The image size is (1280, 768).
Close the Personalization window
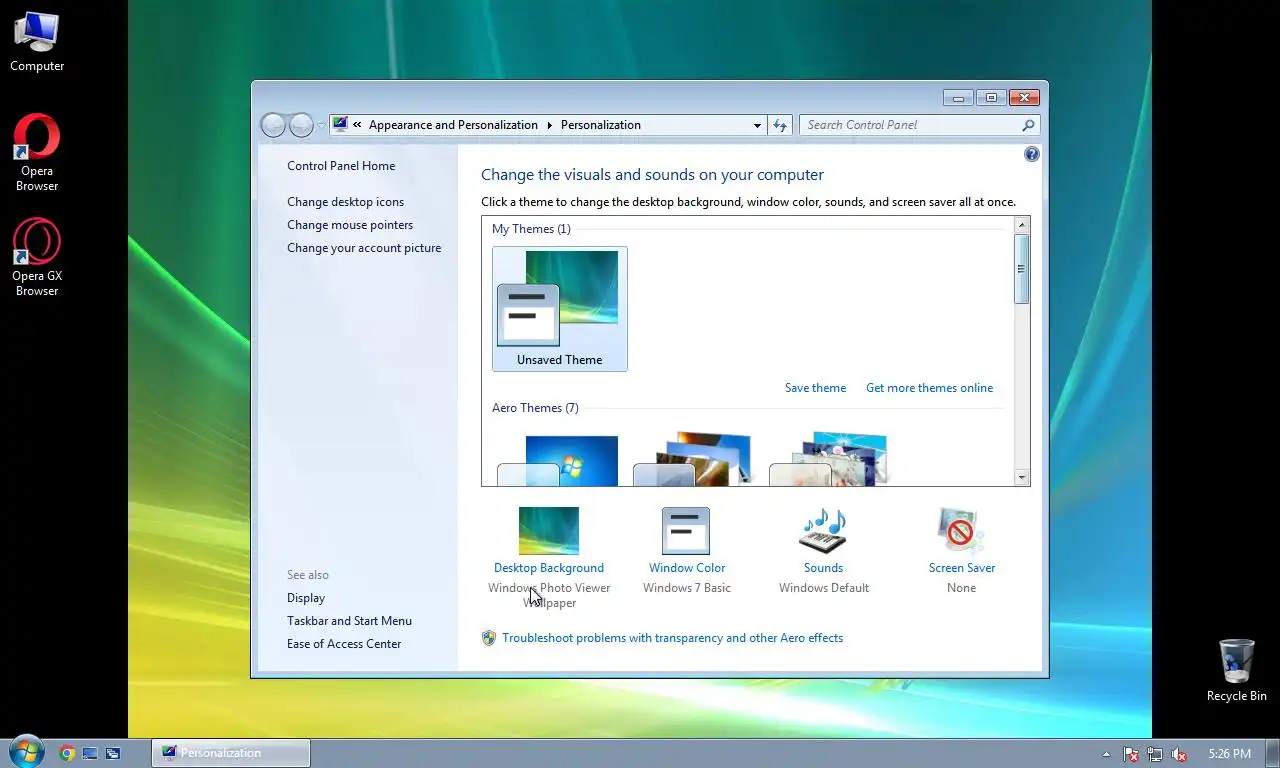(x=1024, y=98)
